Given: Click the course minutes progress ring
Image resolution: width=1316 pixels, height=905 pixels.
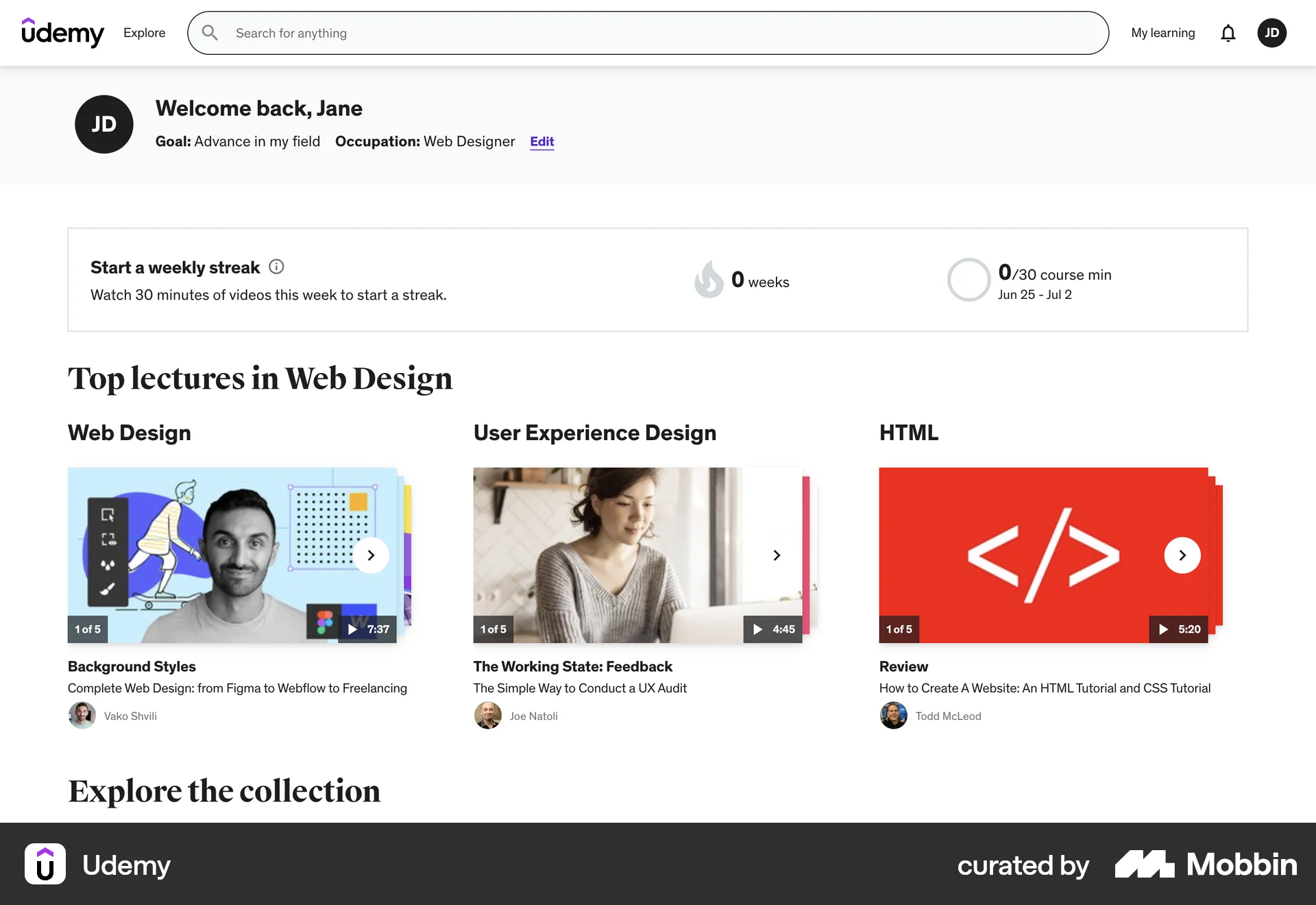Looking at the screenshot, I should click(968, 280).
